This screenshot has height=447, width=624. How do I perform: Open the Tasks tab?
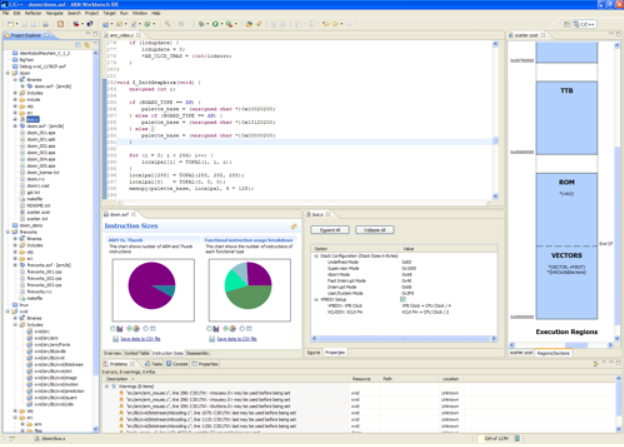coord(154,364)
